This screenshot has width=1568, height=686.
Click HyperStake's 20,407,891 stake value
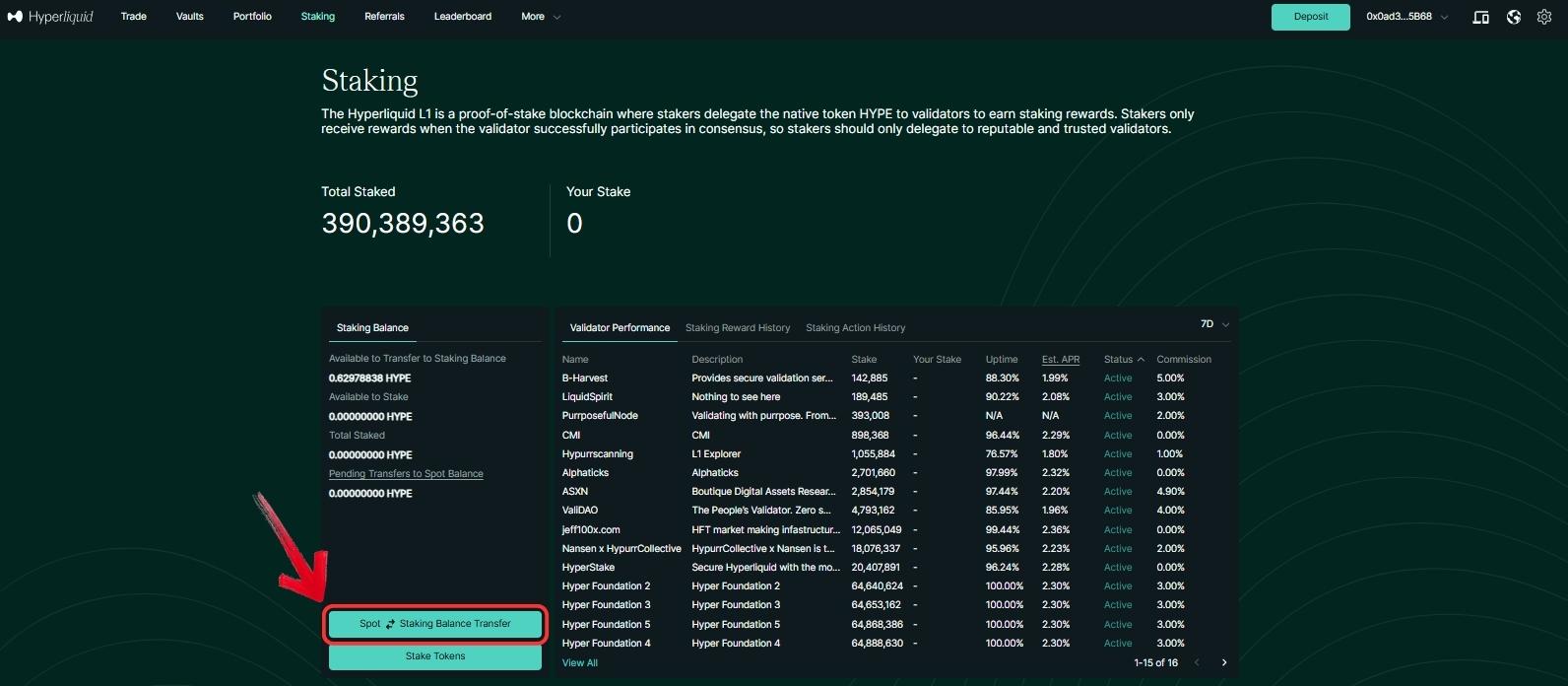(x=876, y=568)
